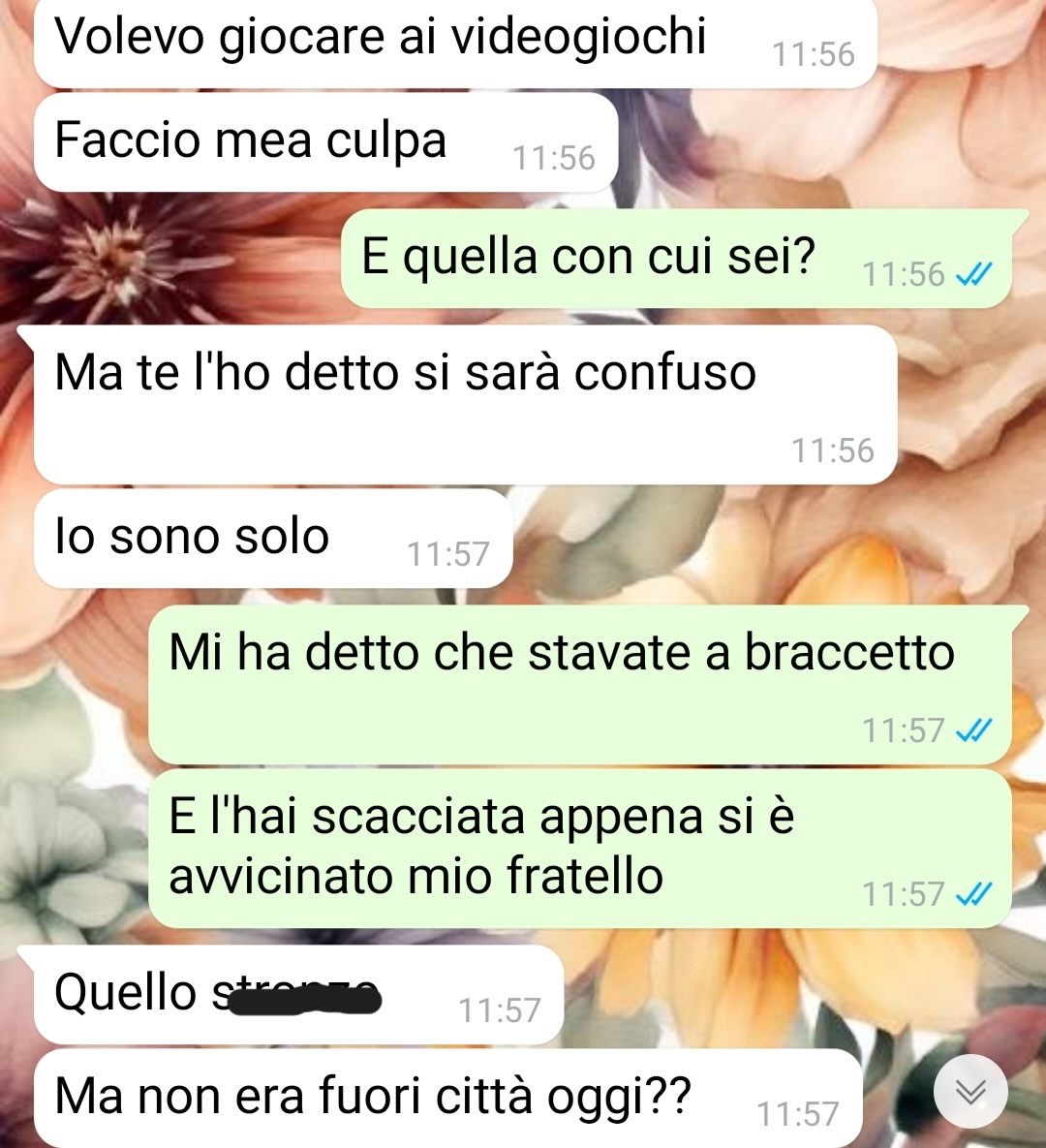Tap read ticks on 'stavate a braccetto' message
This screenshot has height=1148, width=1046.
(974, 729)
